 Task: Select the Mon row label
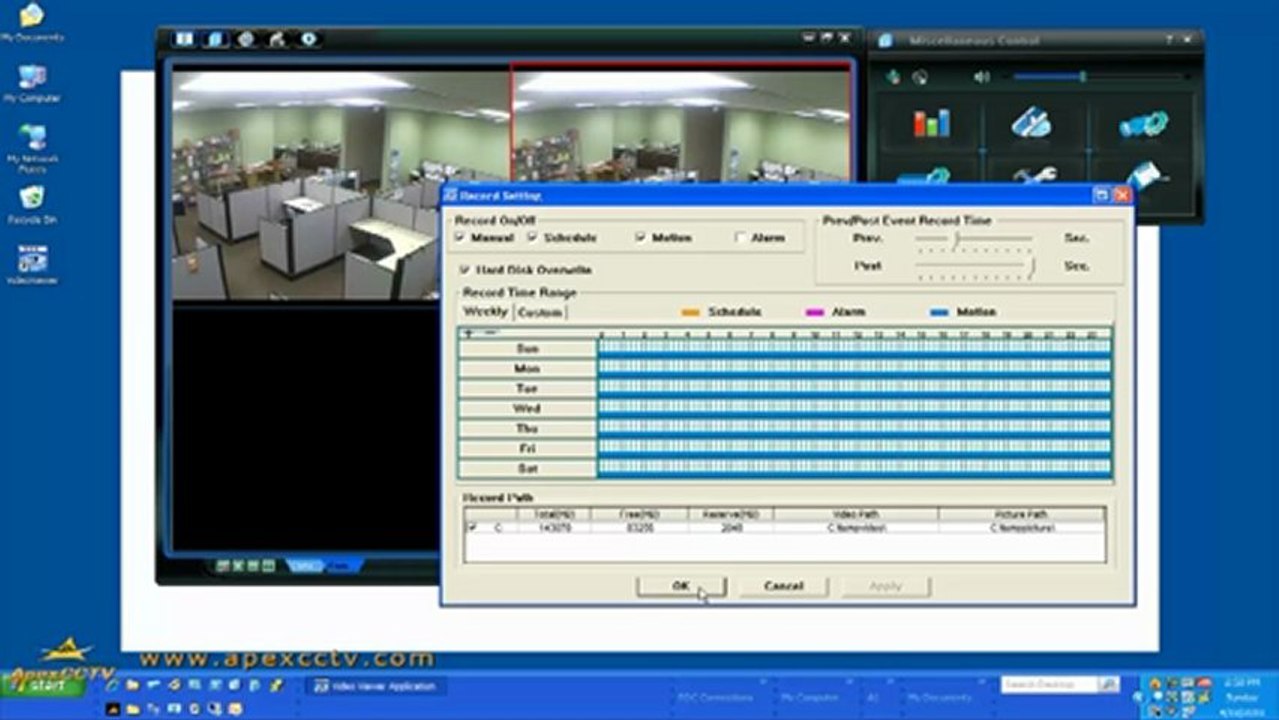(x=528, y=368)
